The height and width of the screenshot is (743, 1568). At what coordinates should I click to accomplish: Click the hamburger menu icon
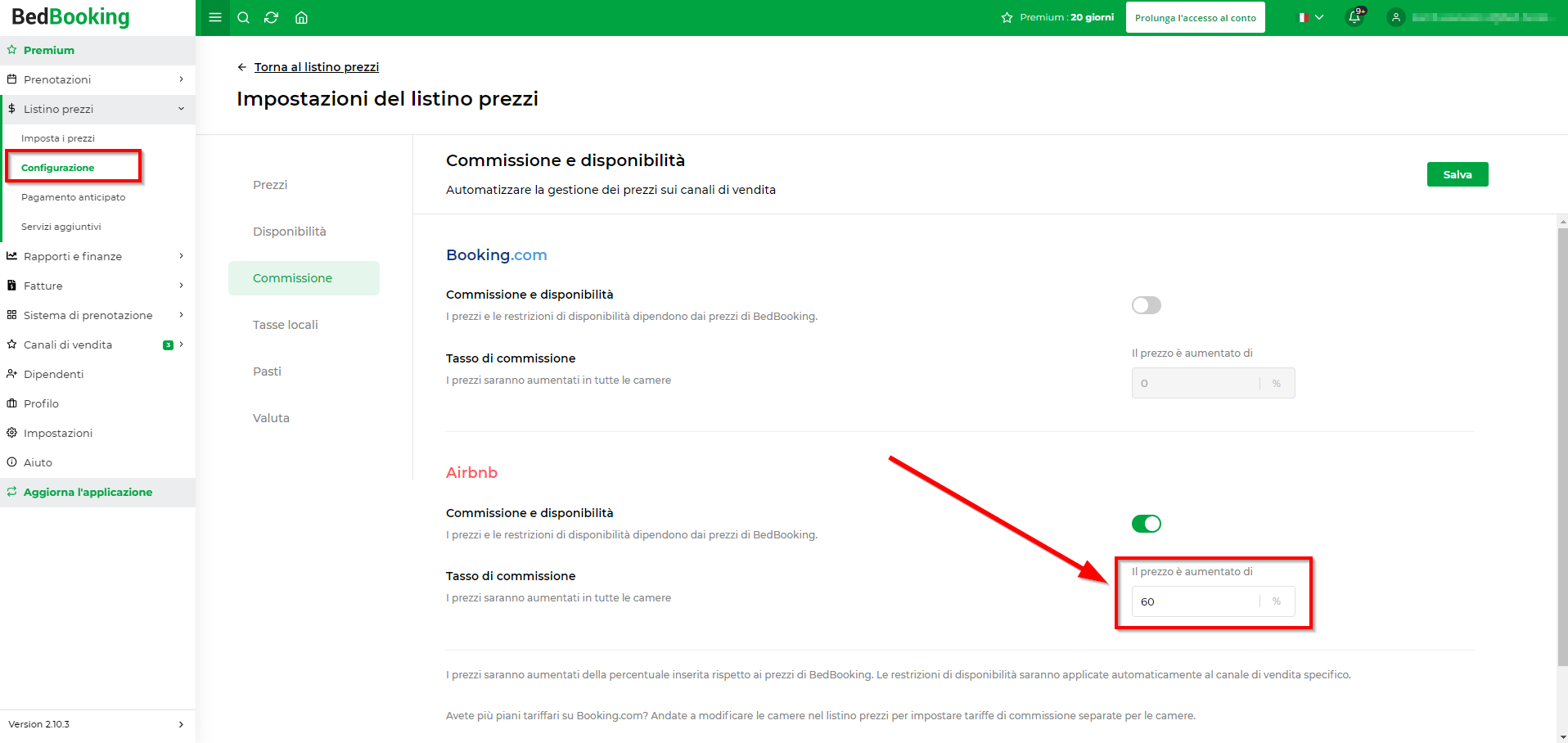[215, 17]
